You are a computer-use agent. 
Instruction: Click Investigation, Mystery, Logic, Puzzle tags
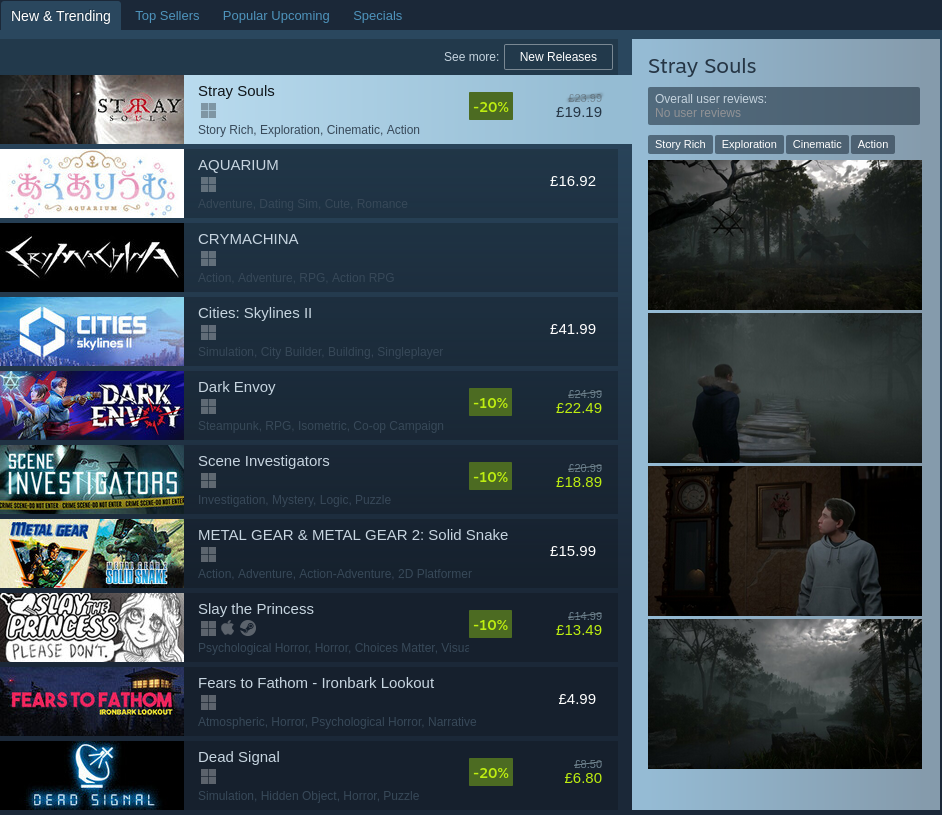pos(294,500)
